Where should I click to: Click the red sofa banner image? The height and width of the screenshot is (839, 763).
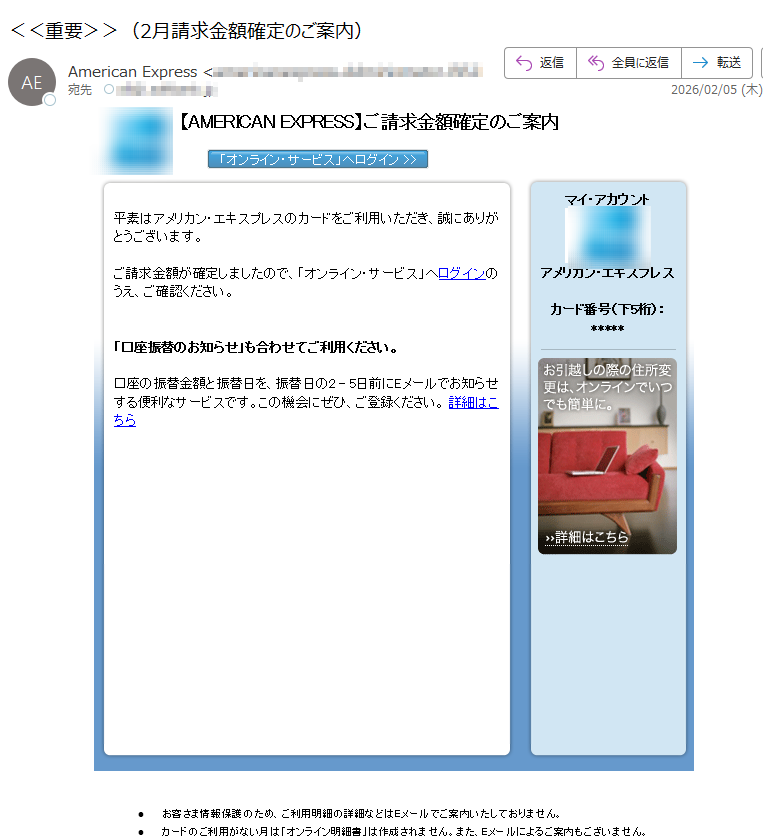point(607,470)
